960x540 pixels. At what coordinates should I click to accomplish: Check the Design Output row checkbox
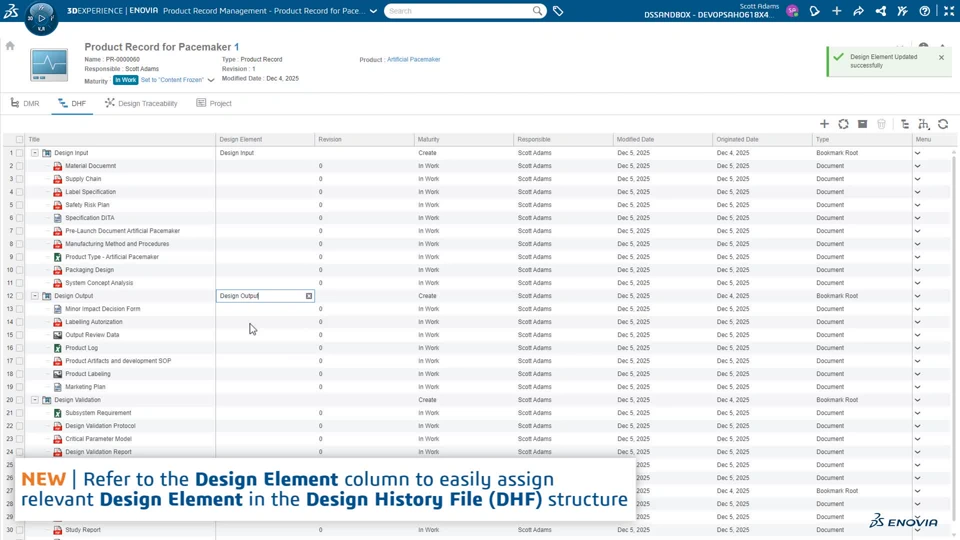click(x=20, y=296)
